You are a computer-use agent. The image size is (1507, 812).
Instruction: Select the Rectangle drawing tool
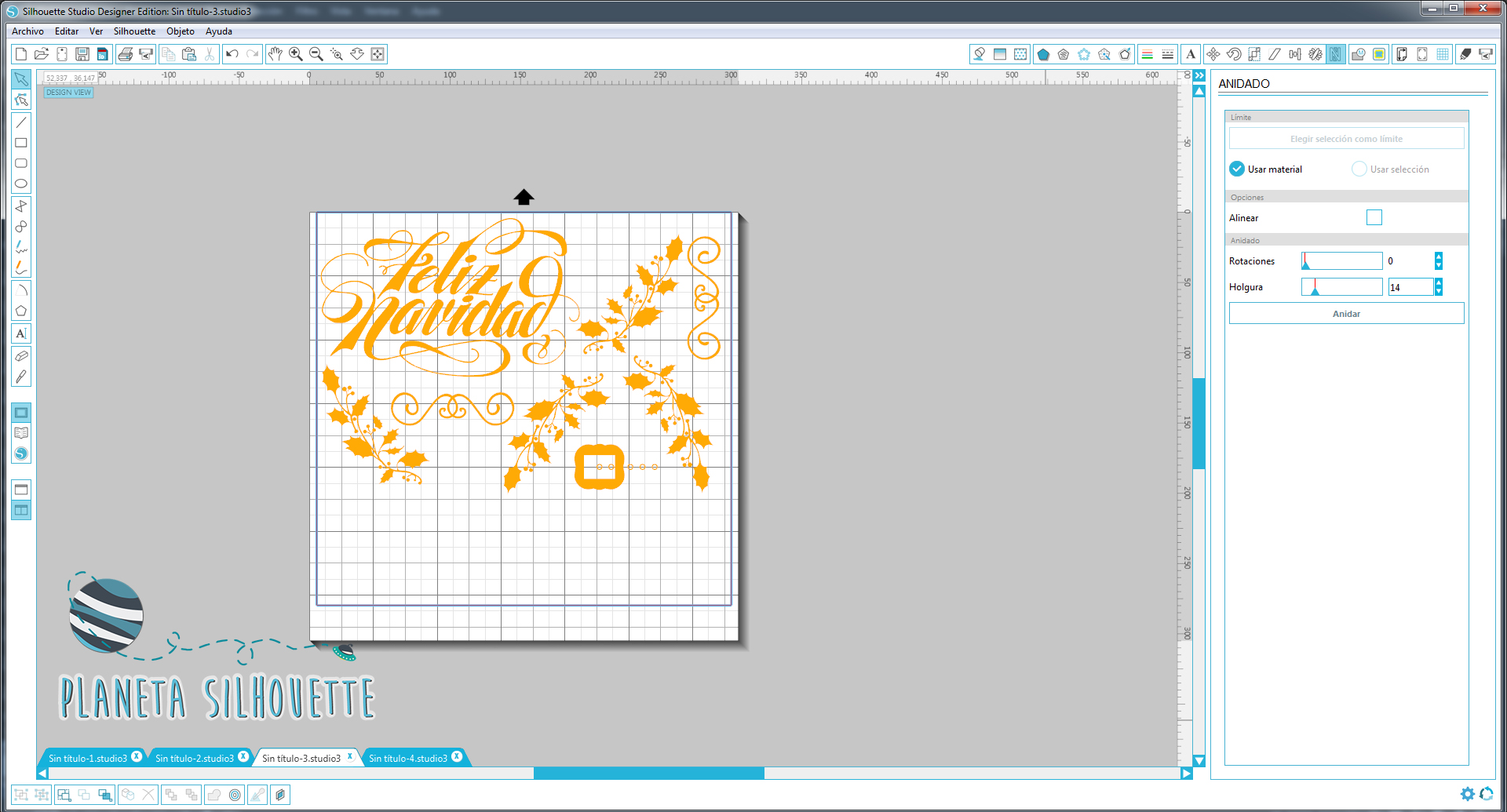21,143
